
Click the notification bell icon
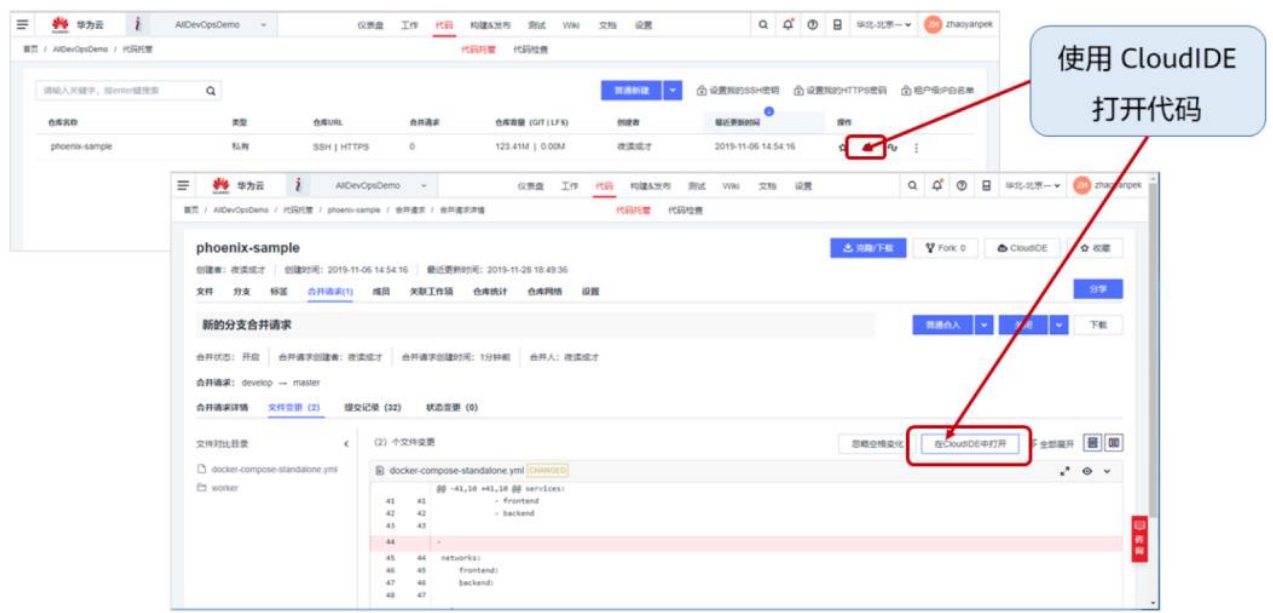[x=788, y=23]
